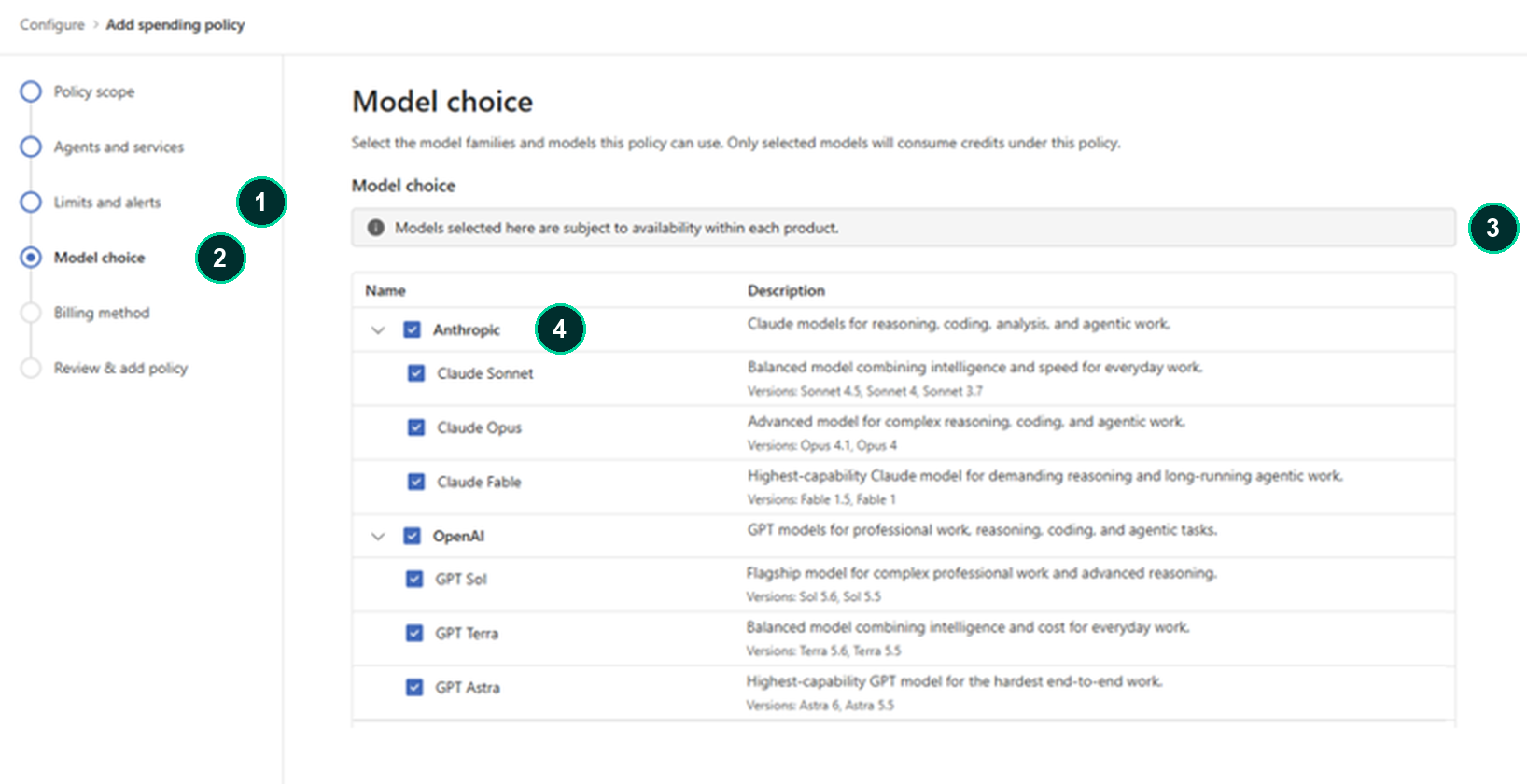The height and width of the screenshot is (784, 1527).
Task: Click the availability notice banner text
Action: (616, 228)
